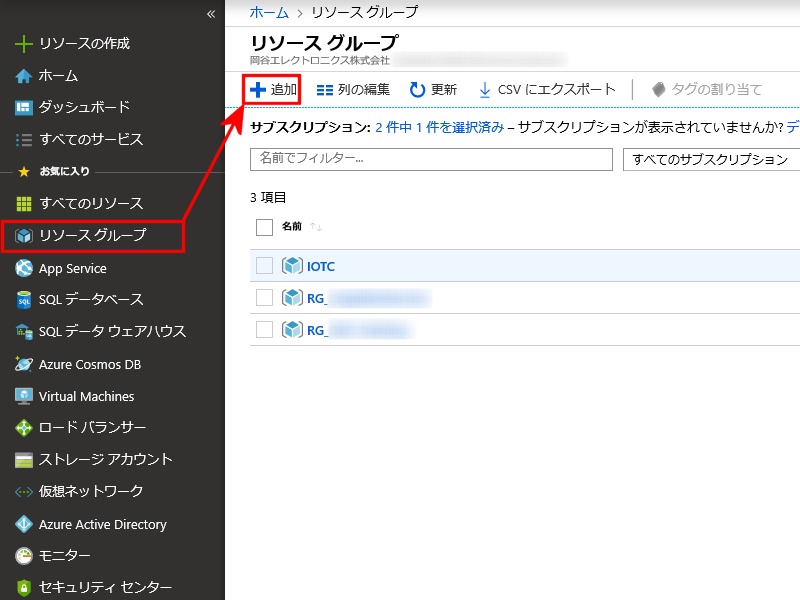The height and width of the screenshot is (600, 800).
Task: Select Azure Active Directory icon
Action: 24,524
